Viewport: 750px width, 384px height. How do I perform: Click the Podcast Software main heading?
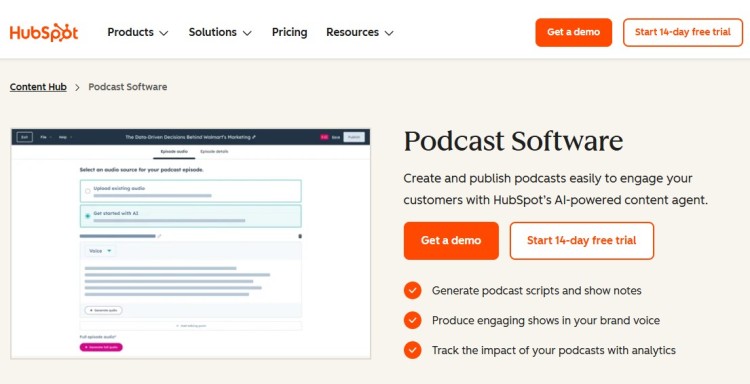(513, 141)
